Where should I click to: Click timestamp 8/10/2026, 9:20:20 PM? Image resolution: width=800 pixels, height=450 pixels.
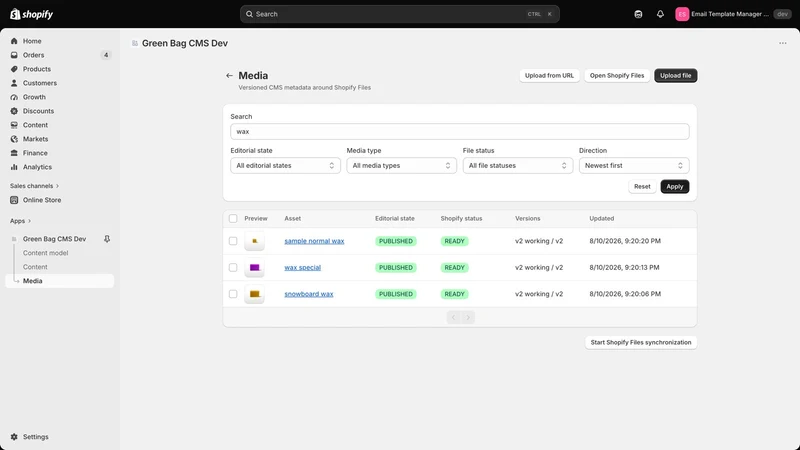625,241
